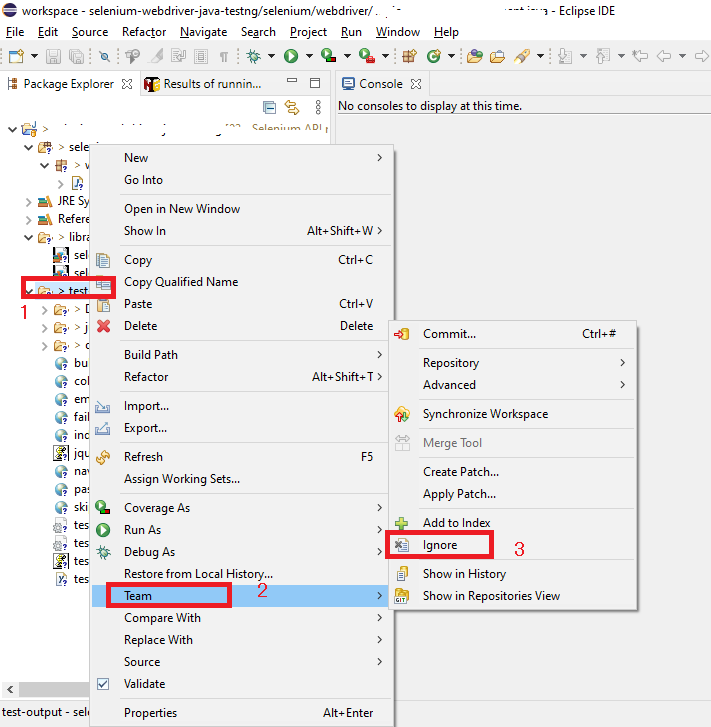Viewport: 711px width, 727px height.
Task: Open dropdown arrow next to Run button
Action: click(309, 56)
